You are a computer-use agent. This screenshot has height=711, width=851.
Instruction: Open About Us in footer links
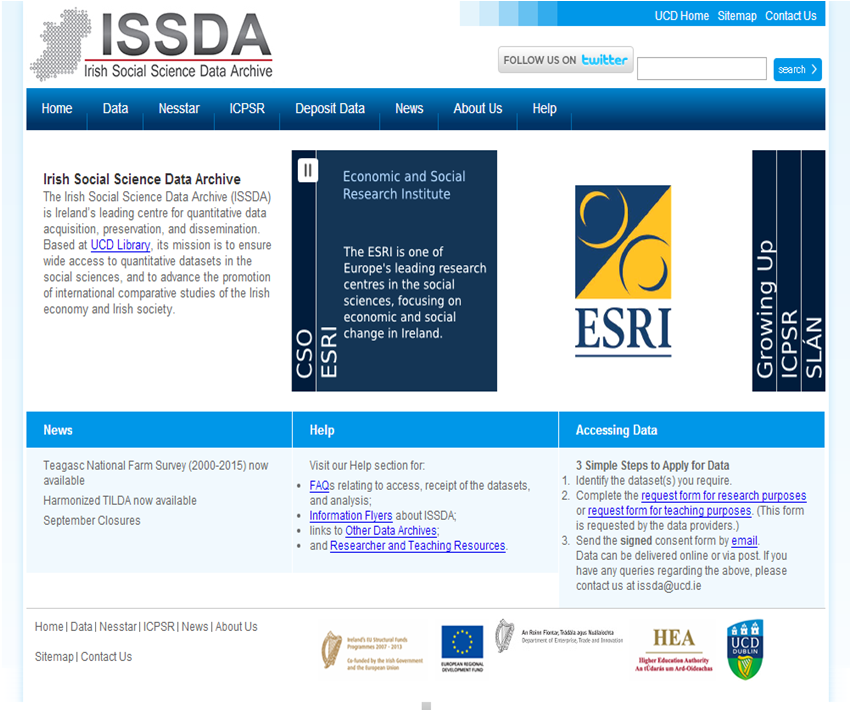coord(236,627)
